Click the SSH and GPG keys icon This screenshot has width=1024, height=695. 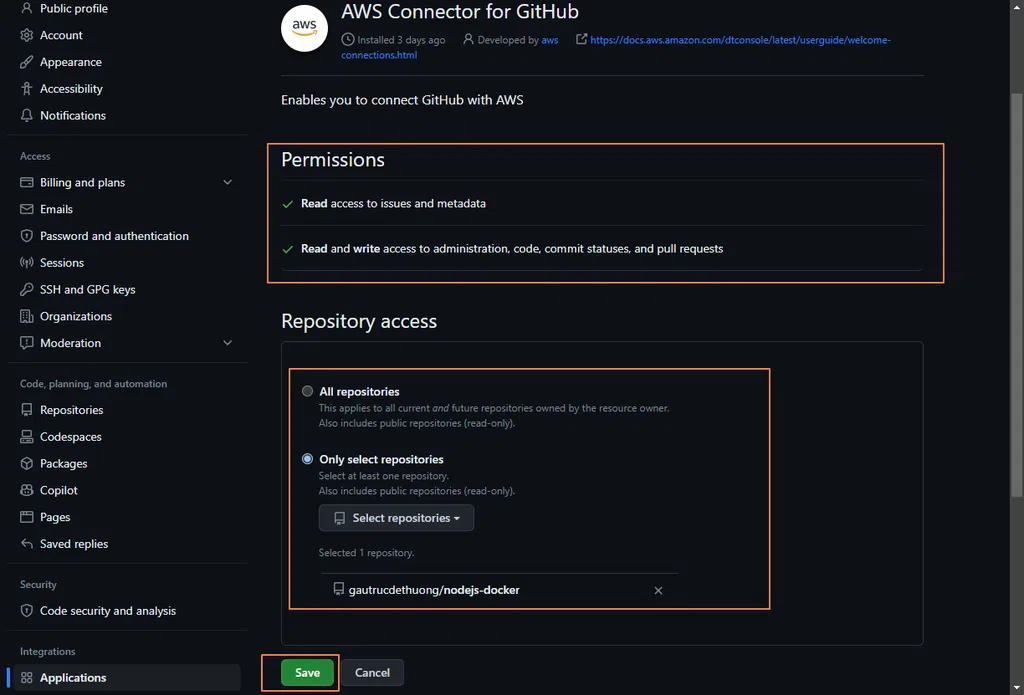[27, 290]
